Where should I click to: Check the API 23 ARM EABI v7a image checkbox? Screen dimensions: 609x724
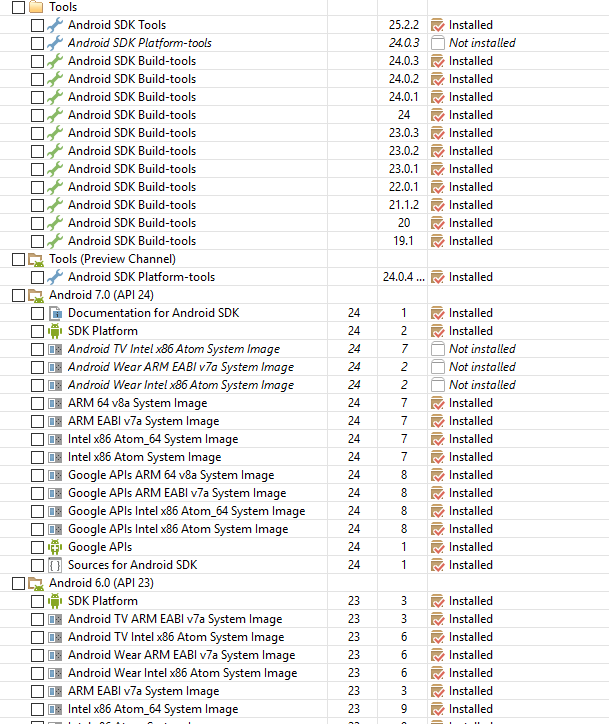tap(37, 692)
